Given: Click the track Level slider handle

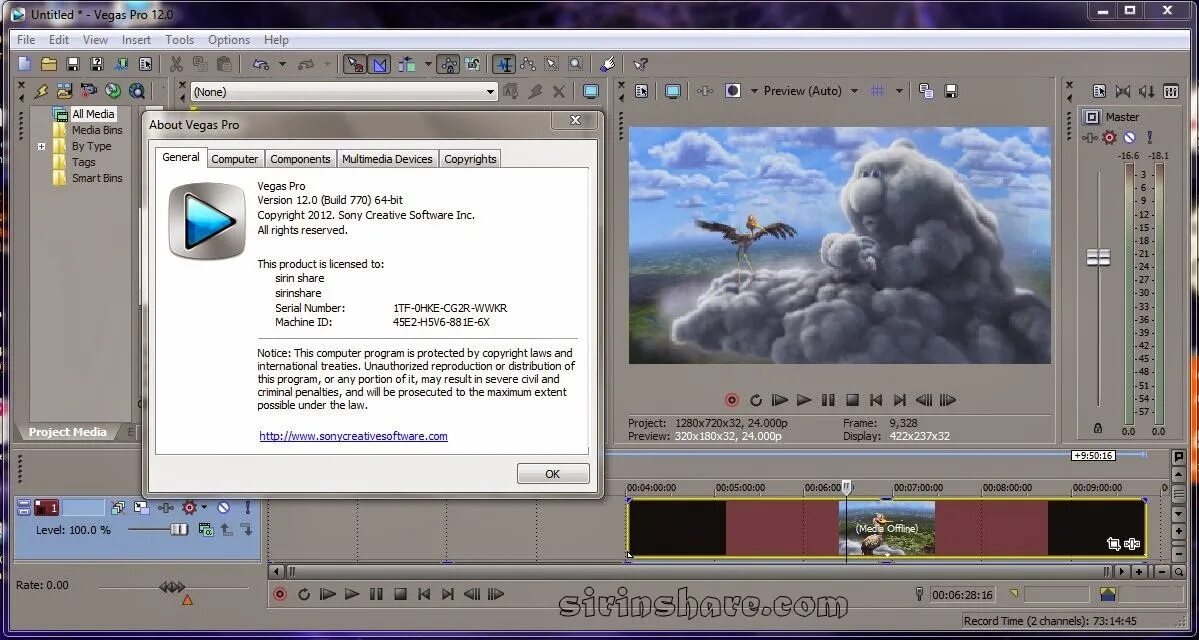Looking at the screenshot, I should pos(179,529).
